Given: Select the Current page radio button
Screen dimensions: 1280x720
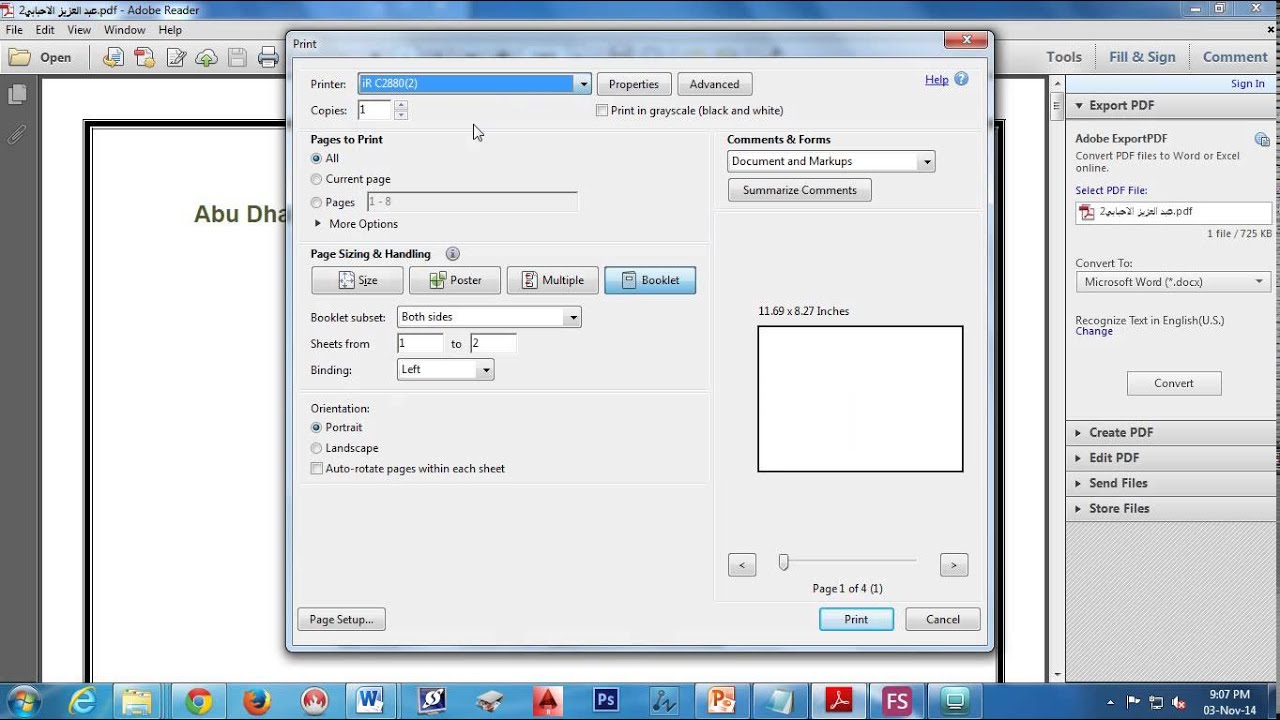Looking at the screenshot, I should [316, 179].
